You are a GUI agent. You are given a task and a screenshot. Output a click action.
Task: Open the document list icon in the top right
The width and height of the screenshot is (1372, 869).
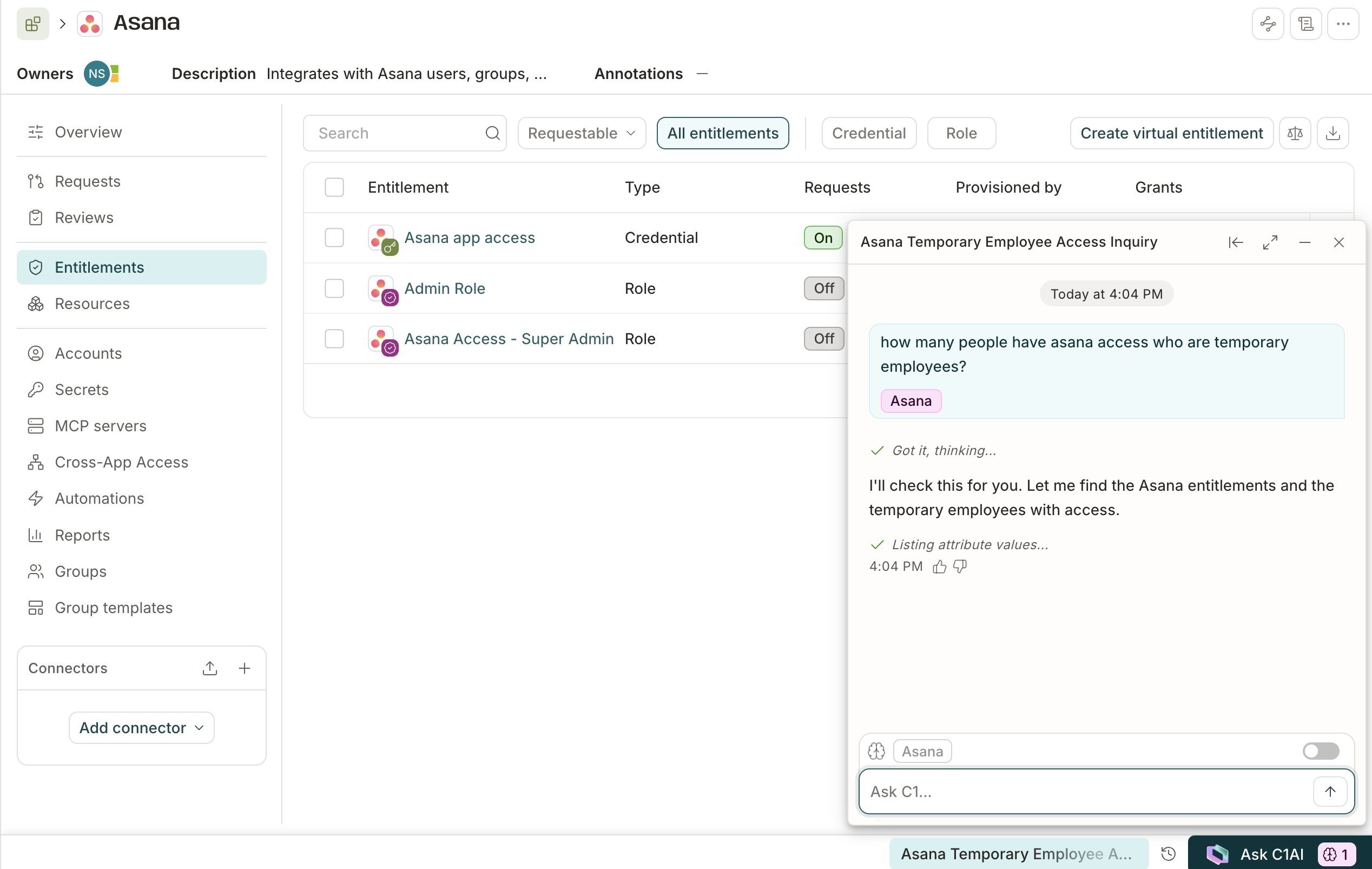point(1305,24)
